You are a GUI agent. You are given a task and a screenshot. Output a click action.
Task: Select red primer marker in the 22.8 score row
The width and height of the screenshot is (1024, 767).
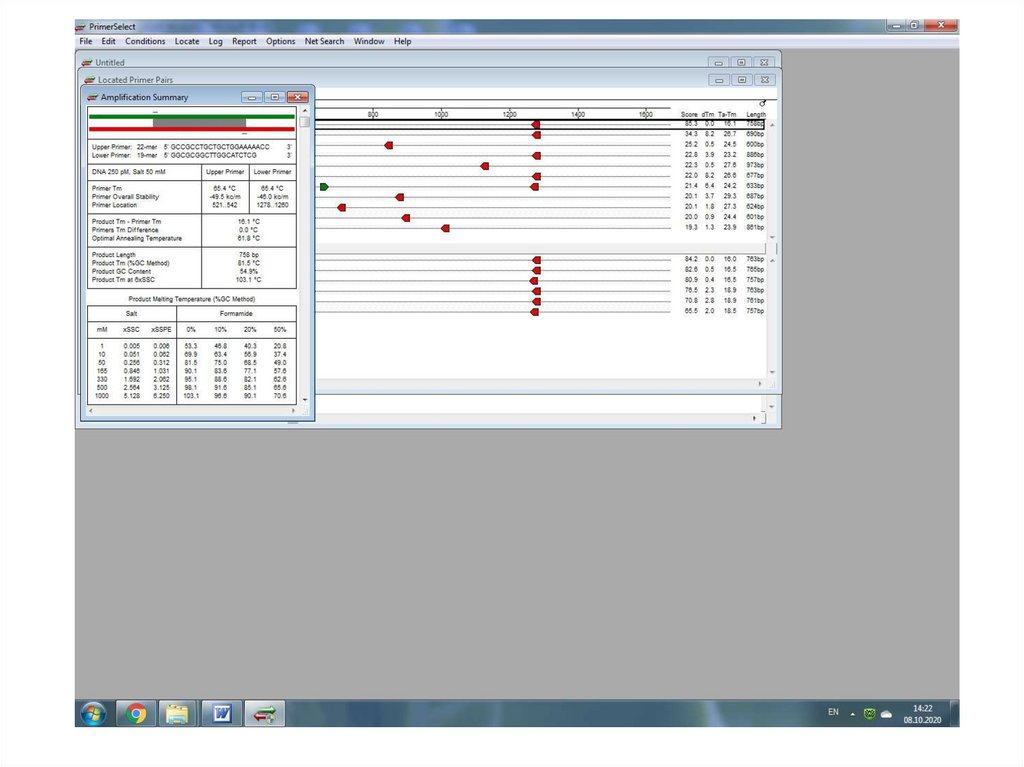[536, 155]
